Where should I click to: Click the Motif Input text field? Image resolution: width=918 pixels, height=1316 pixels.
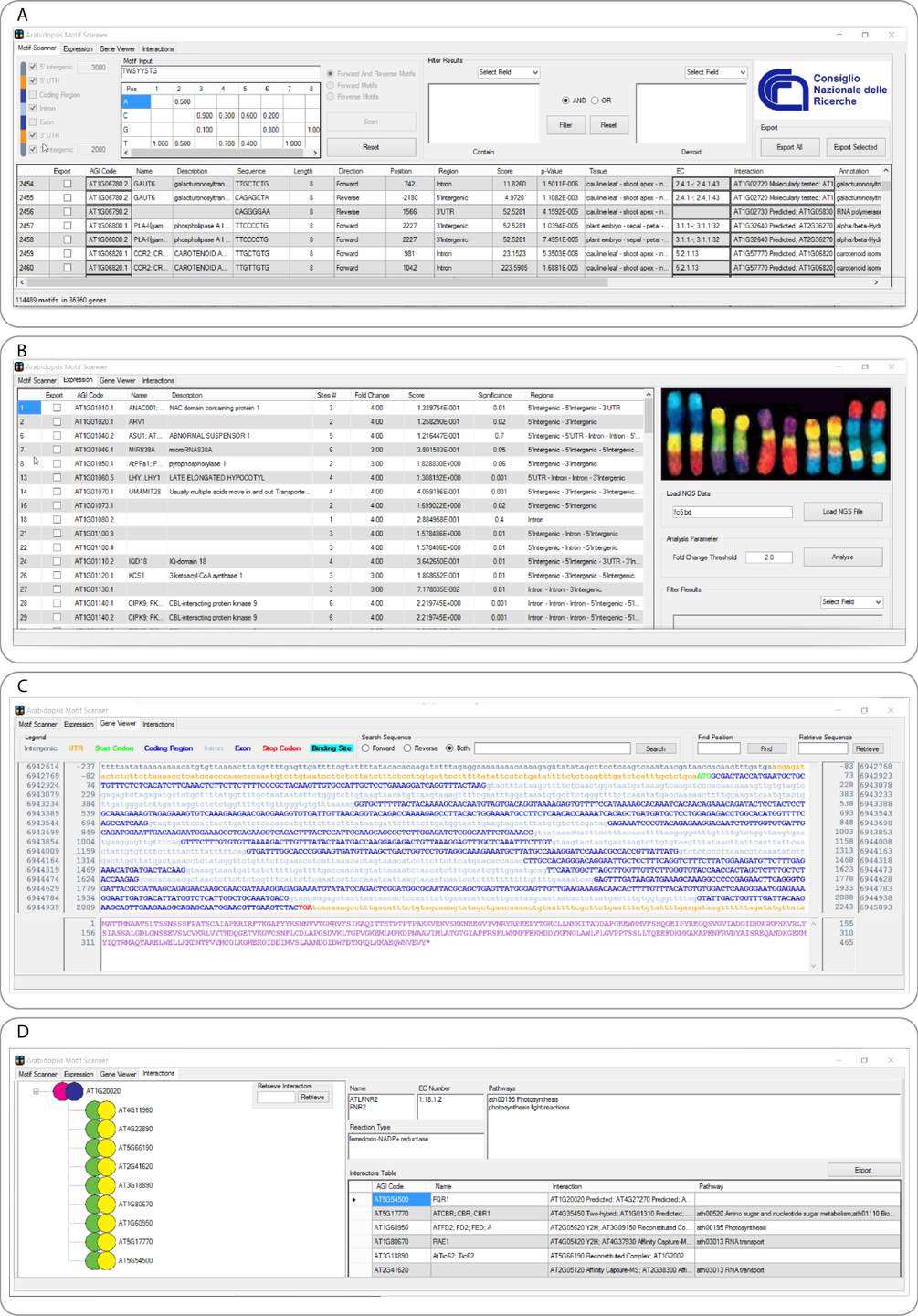(x=220, y=71)
